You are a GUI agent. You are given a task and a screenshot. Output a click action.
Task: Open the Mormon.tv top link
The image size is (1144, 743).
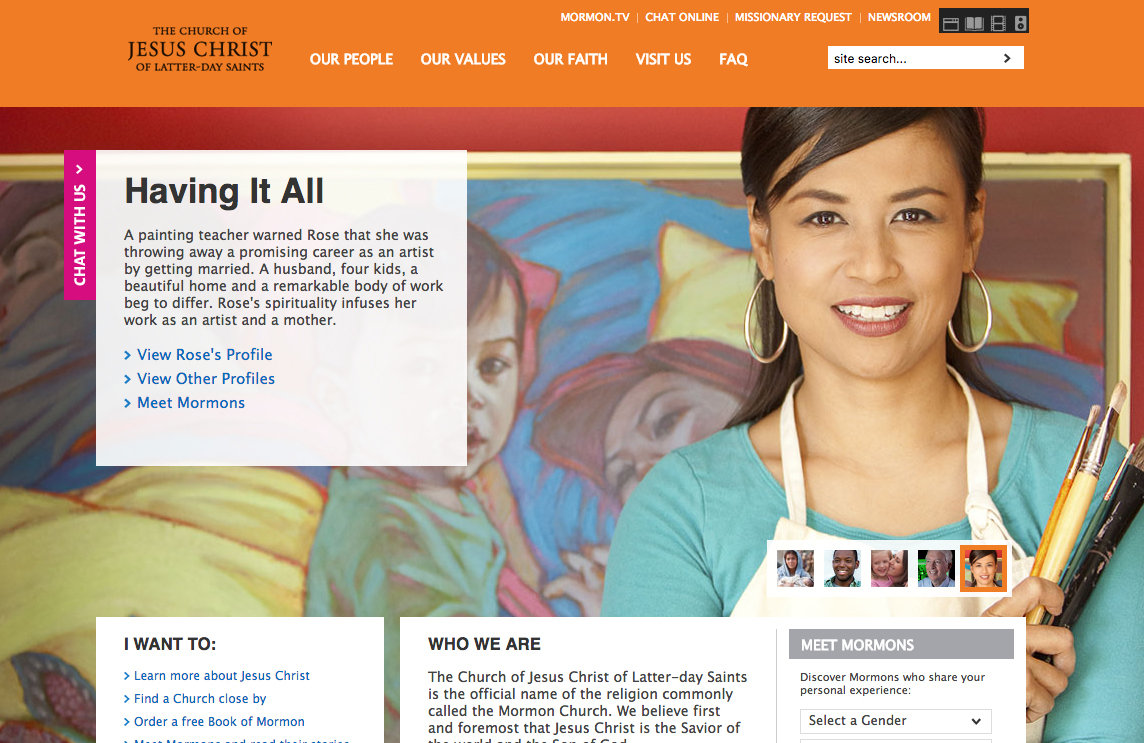pos(595,17)
